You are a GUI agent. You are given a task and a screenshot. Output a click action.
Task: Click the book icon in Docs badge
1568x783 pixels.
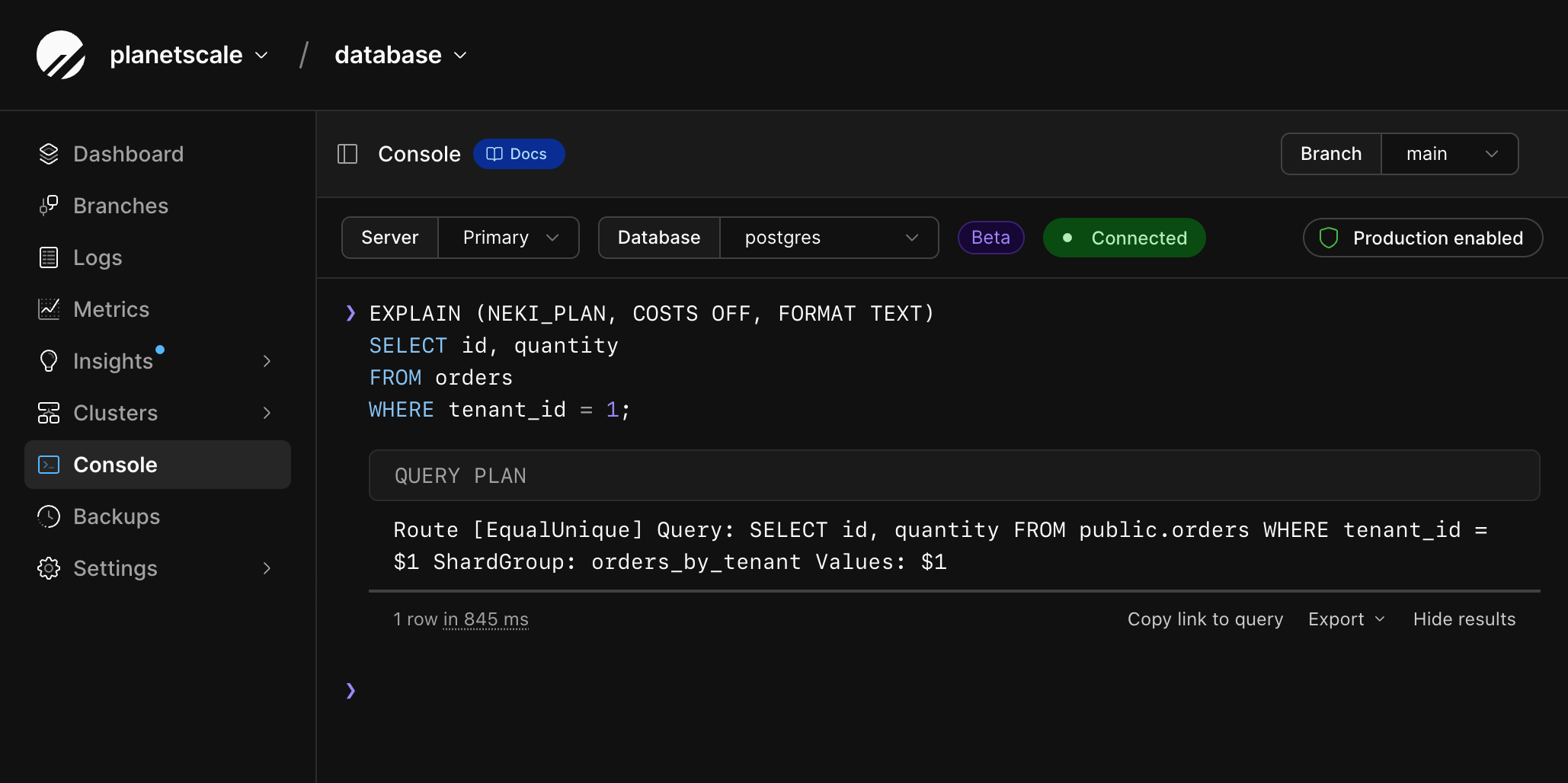tap(494, 154)
